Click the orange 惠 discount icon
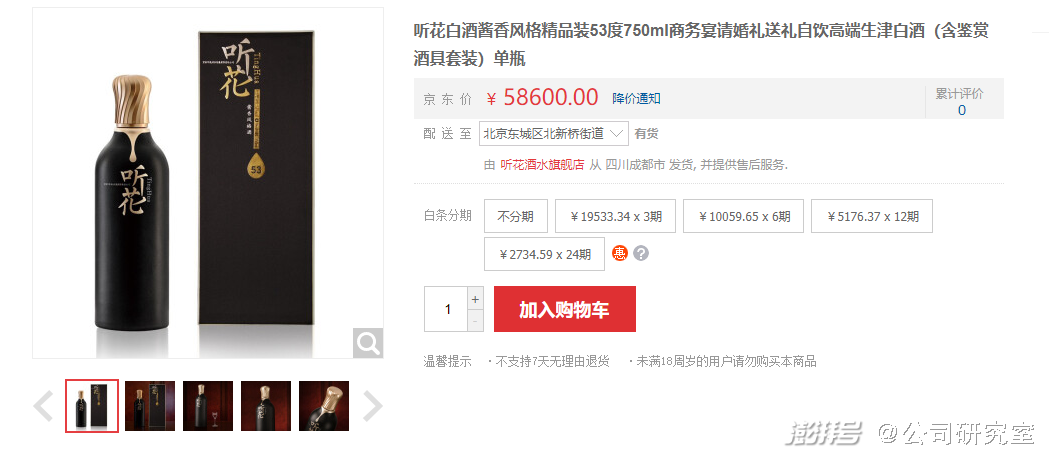This screenshot has width=1049, height=453. click(620, 254)
